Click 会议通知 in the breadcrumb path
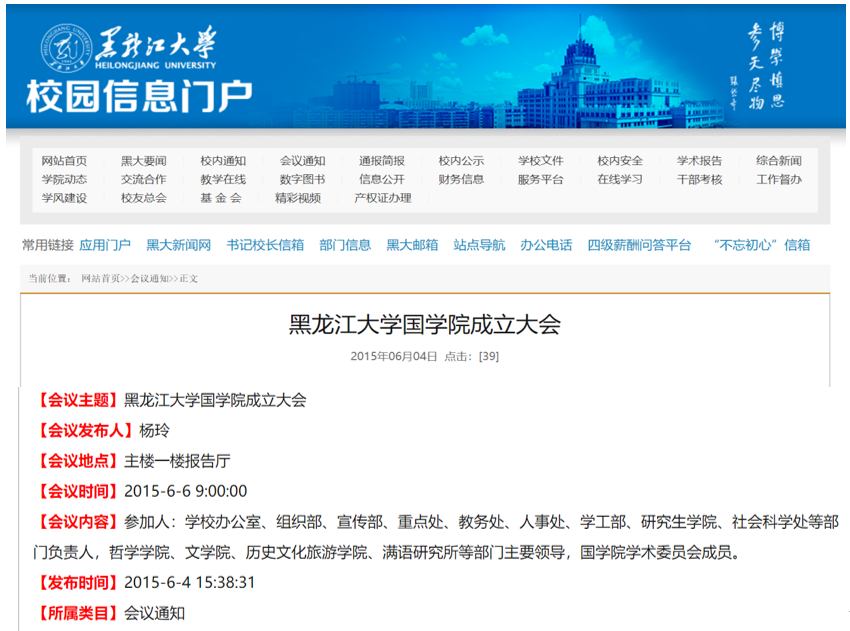Image resolution: width=850 pixels, height=631 pixels. point(150,279)
